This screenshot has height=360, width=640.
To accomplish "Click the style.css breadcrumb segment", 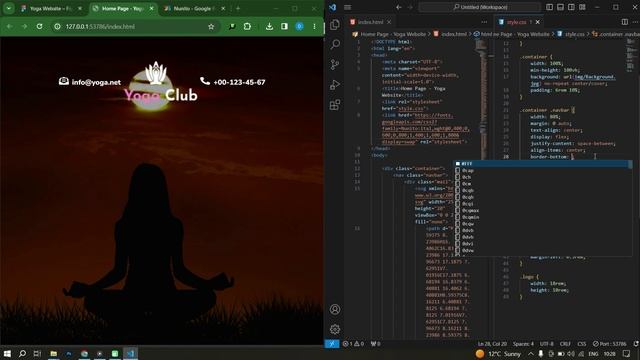I will [x=571, y=34].
